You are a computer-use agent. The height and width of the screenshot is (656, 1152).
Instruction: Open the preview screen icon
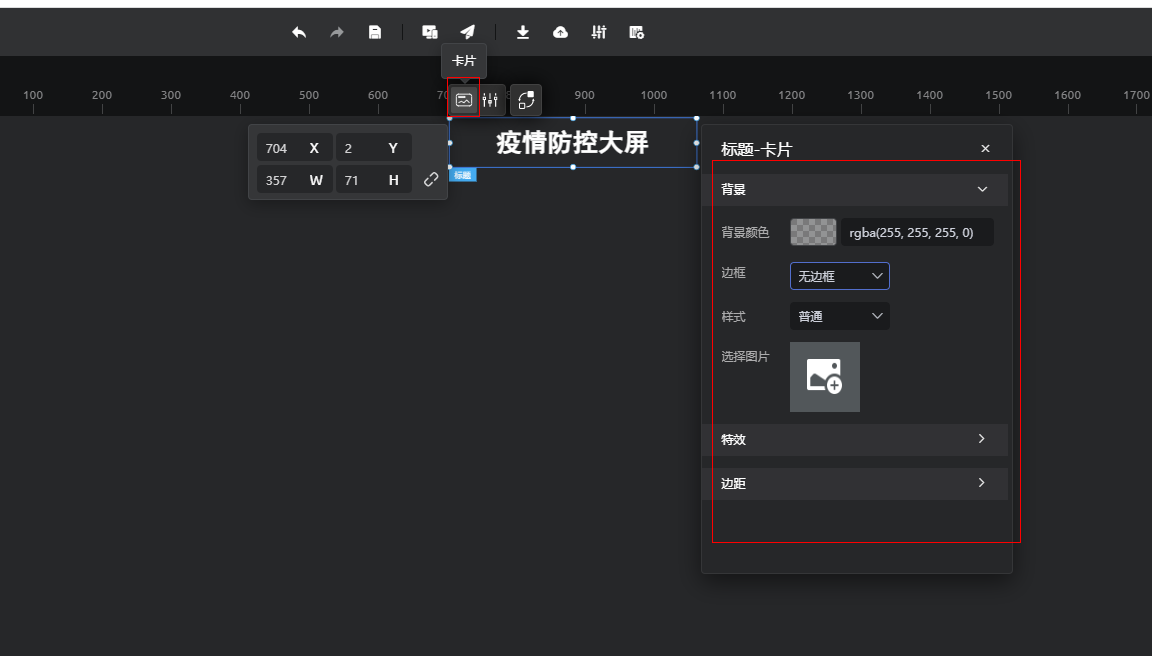click(430, 32)
